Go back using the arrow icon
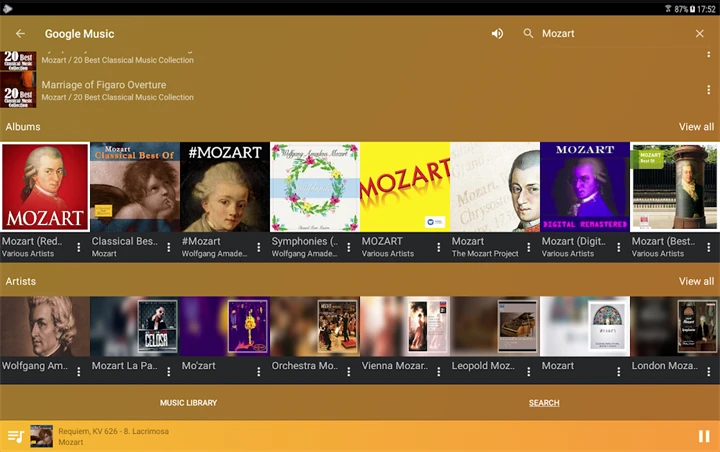720x452 pixels. (x=20, y=34)
